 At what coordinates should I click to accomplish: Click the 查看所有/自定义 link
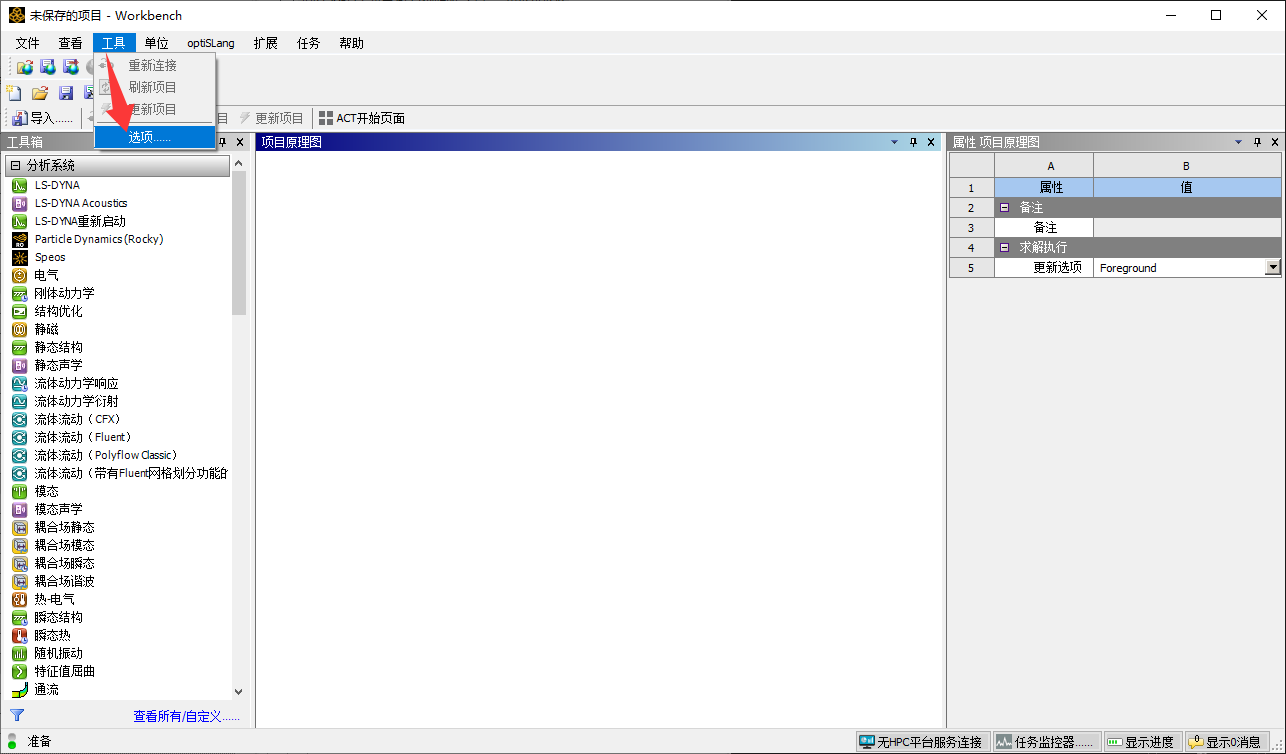pyautogui.click(x=186, y=716)
